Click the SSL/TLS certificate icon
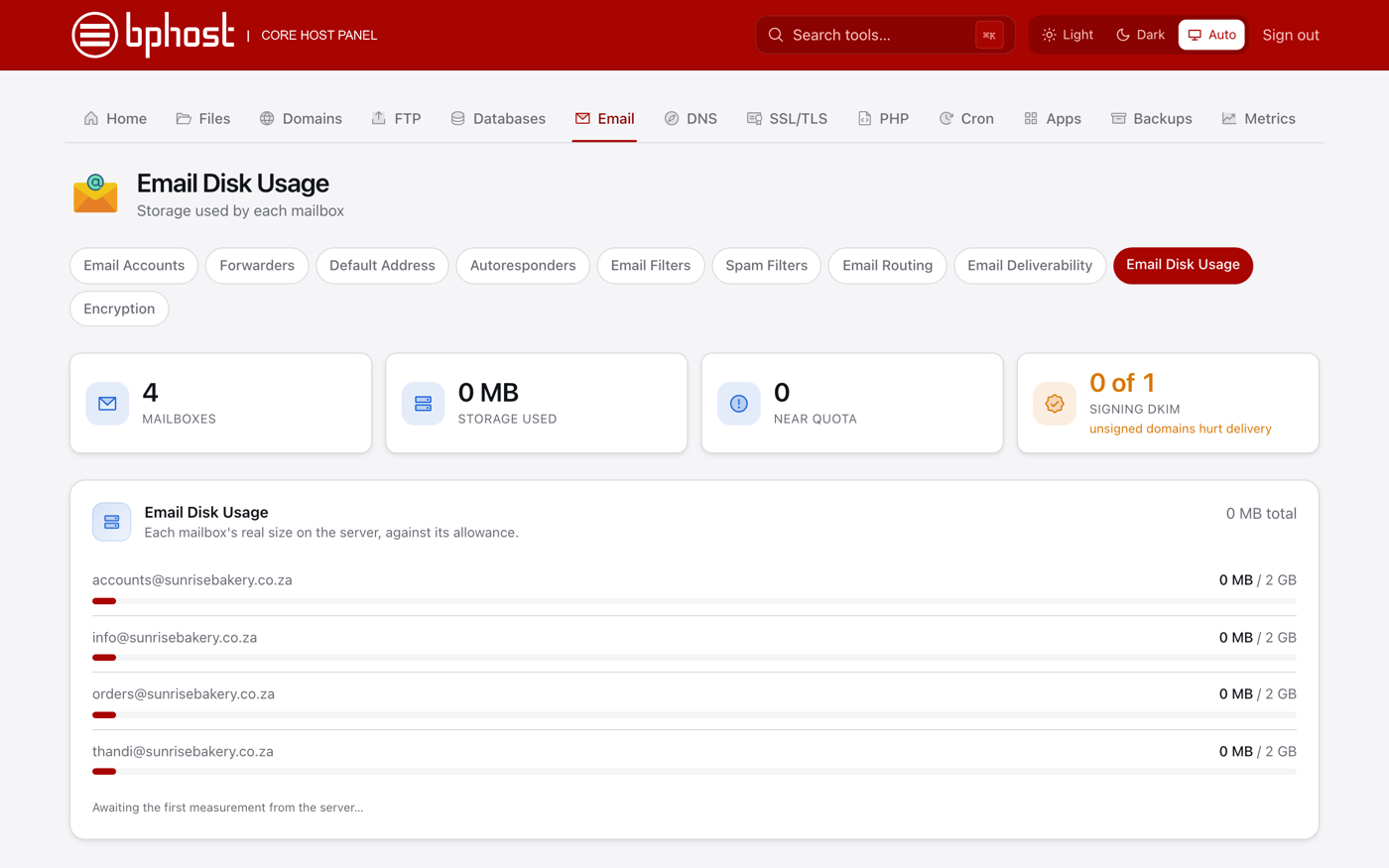This screenshot has height=868, width=1389. [754, 118]
